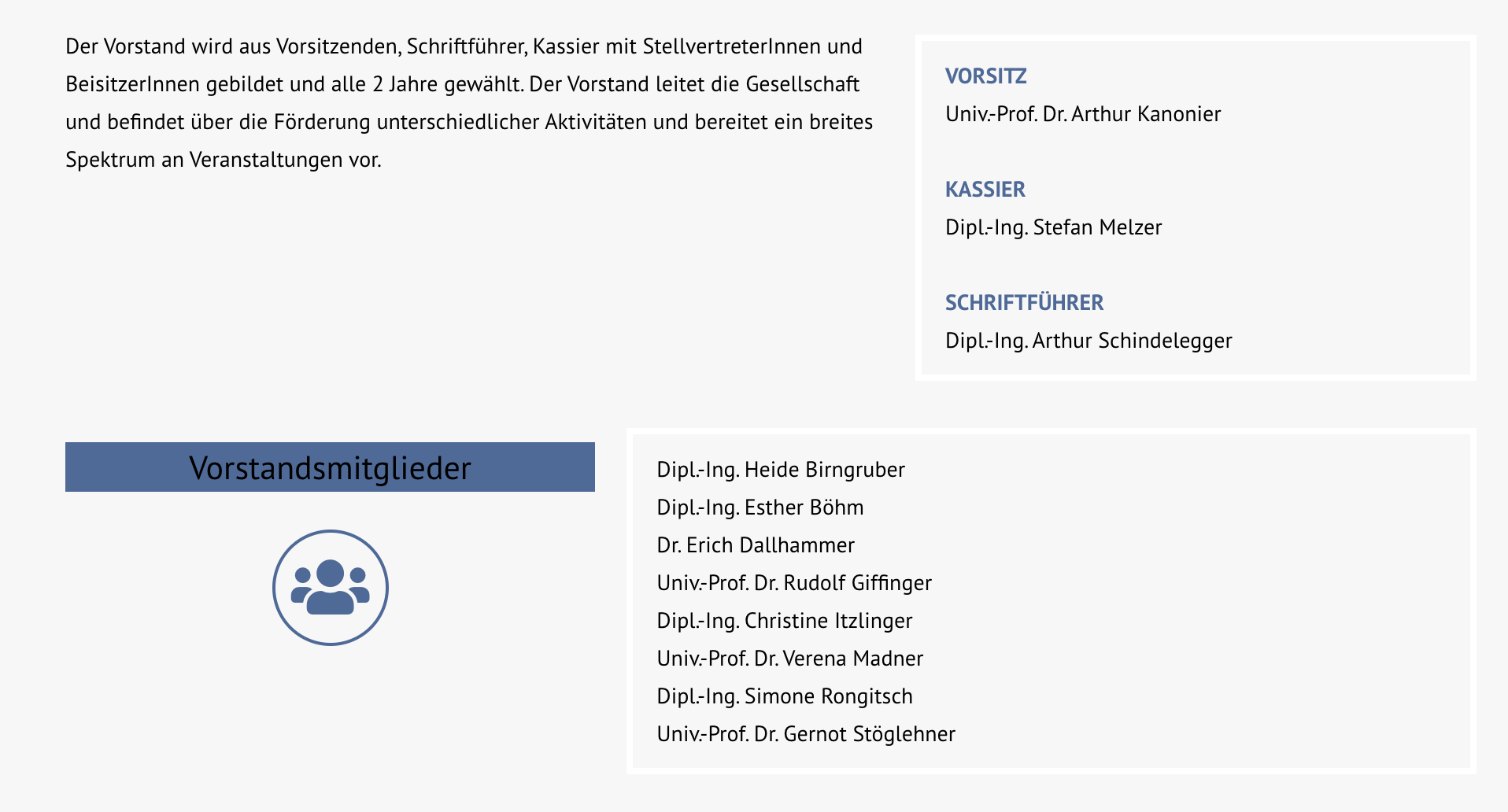The height and width of the screenshot is (812, 1508).
Task: Click Dipl.-Ing. Stefan Melzer name
Action: [1053, 227]
